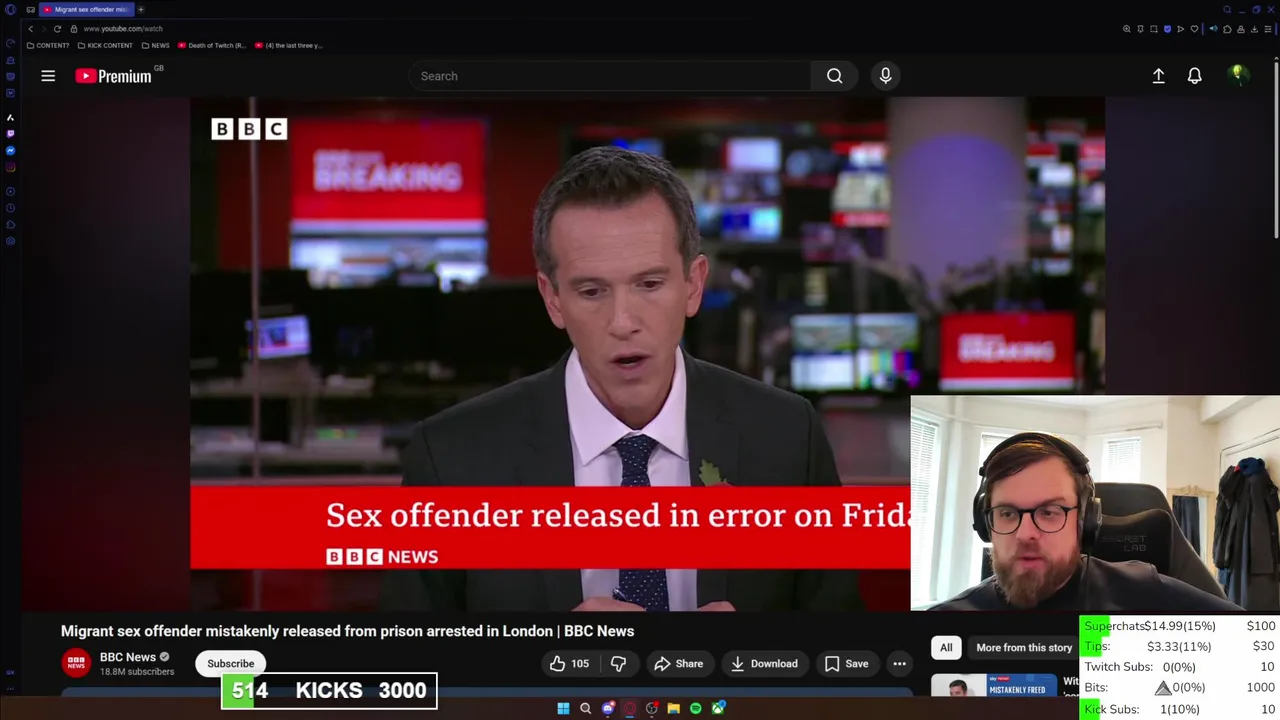Open BBC News channel avatar
Viewport: 1280px width, 720px height.
click(76, 663)
